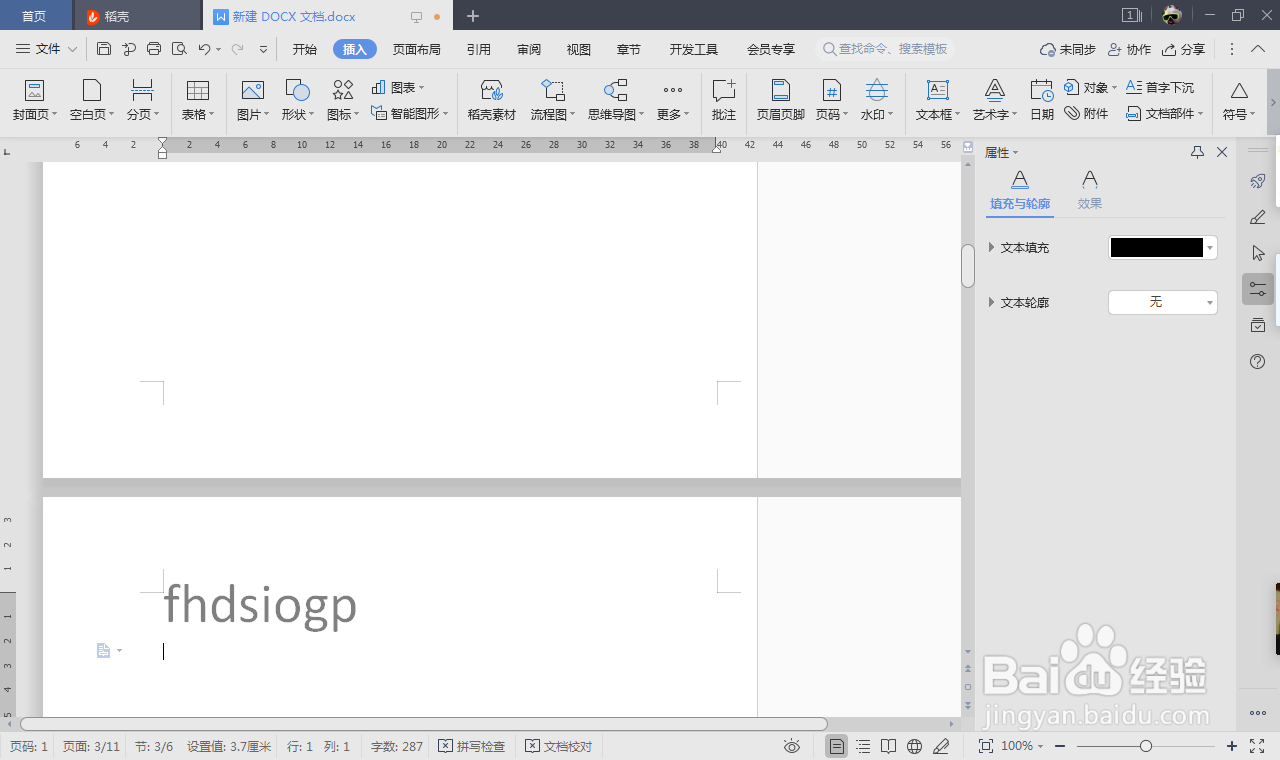This screenshot has height=760, width=1280.
Task: Click the zoom in plus button
Action: pyautogui.click(x=1232, y=746)
